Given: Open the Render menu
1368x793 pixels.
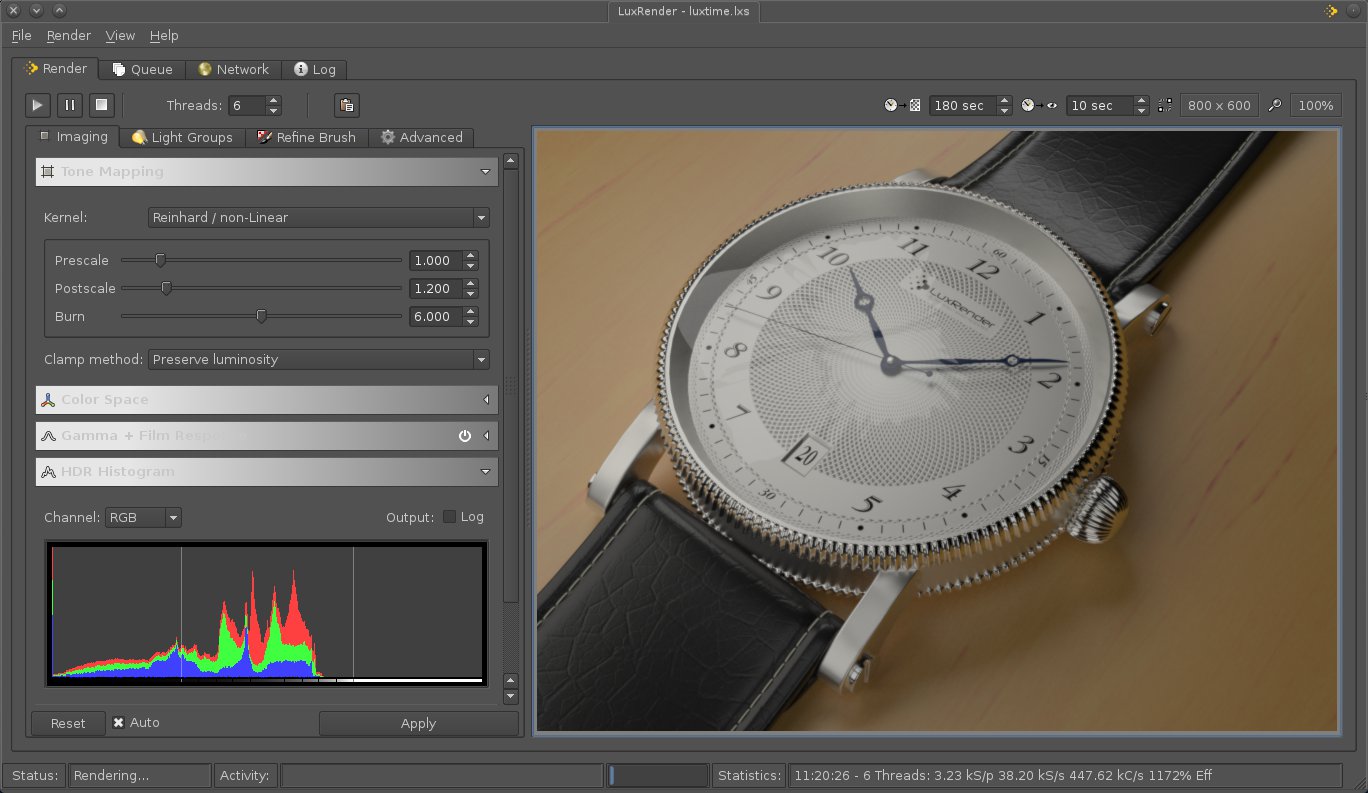Looking at the screenshot, I should click(68, 35).
